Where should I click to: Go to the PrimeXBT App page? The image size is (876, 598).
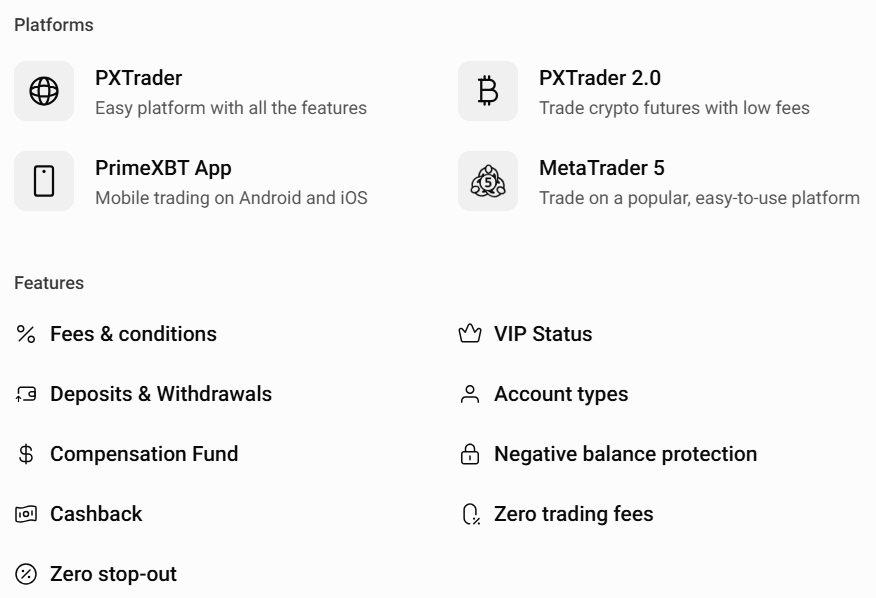coord(163,168)
